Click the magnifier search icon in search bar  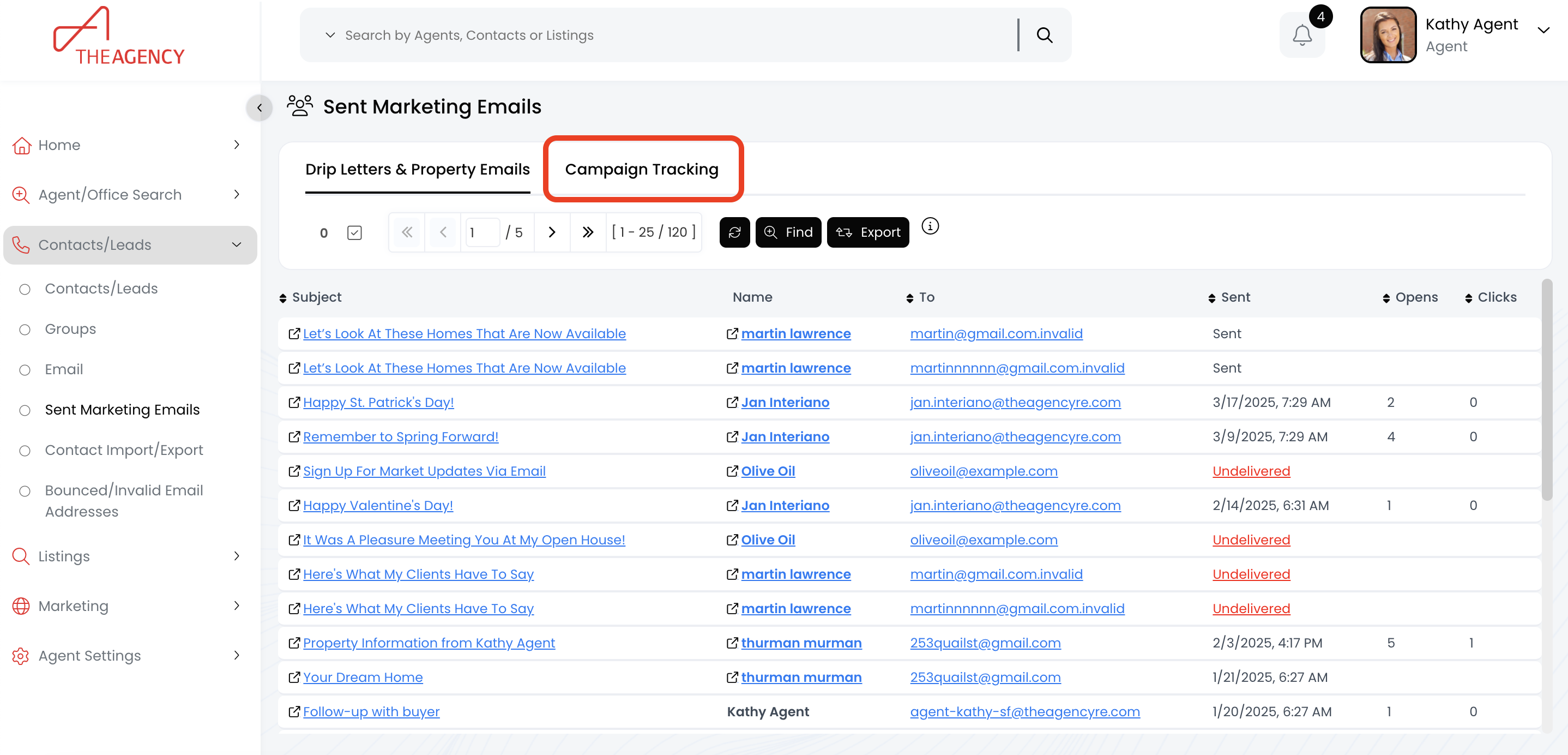click(1044, 35)
